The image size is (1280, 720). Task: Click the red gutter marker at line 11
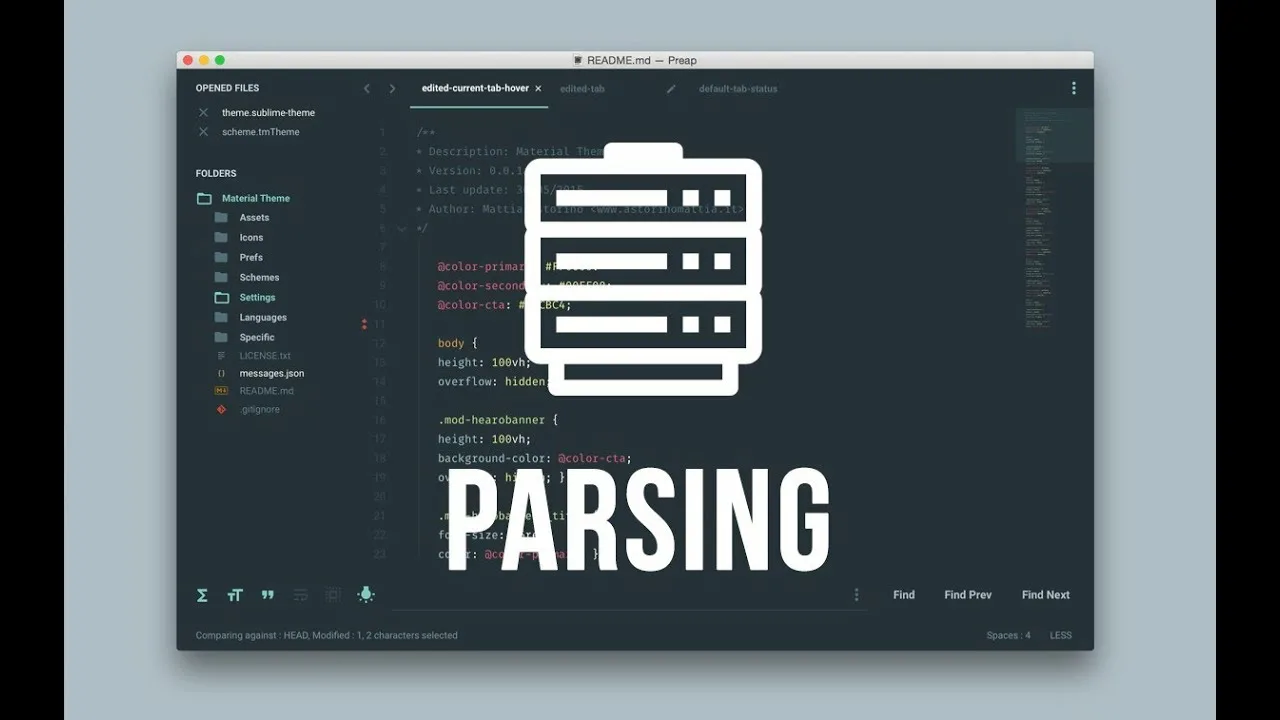[x=364, y=324]
